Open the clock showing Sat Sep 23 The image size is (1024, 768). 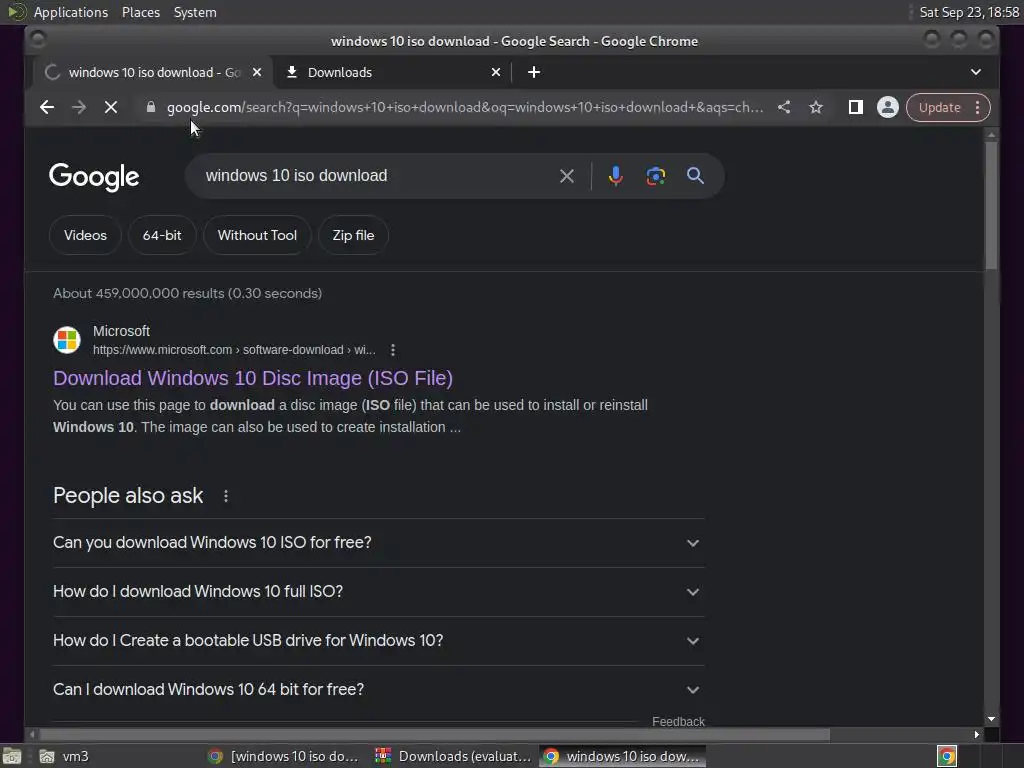(x=969, y=12)
